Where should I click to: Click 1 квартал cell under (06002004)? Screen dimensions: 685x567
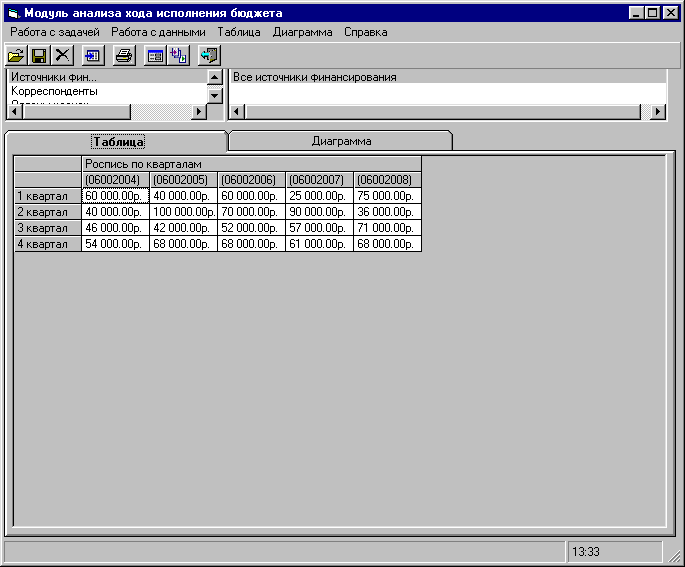coord(115,196)
